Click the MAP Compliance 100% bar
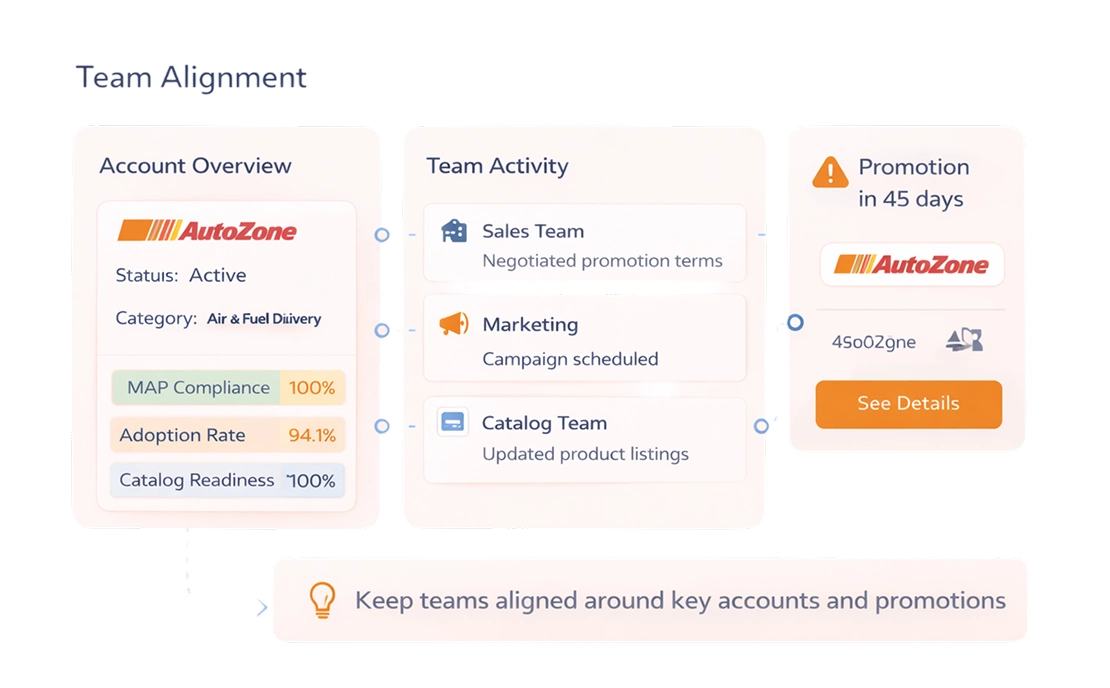 pyautogui.click(x=228, y=388)
